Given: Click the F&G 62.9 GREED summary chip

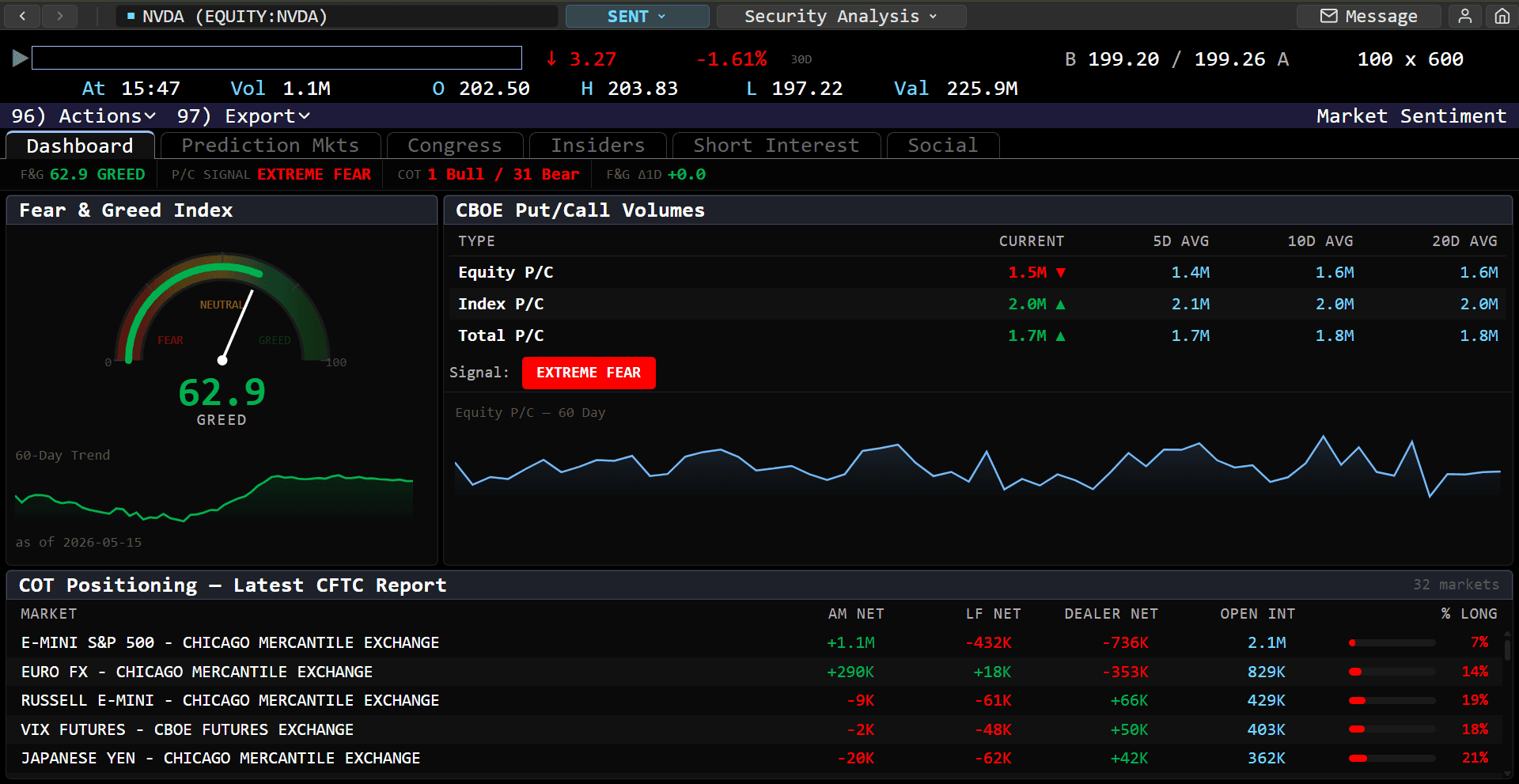Looking at the screenshot, I should (83, 174).
